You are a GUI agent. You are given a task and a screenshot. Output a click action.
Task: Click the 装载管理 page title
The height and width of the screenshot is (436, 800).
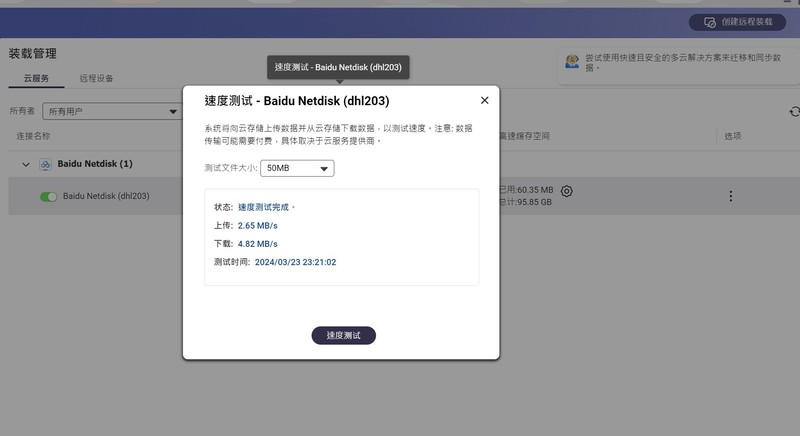pyautogui.click(x=33, y=54)
